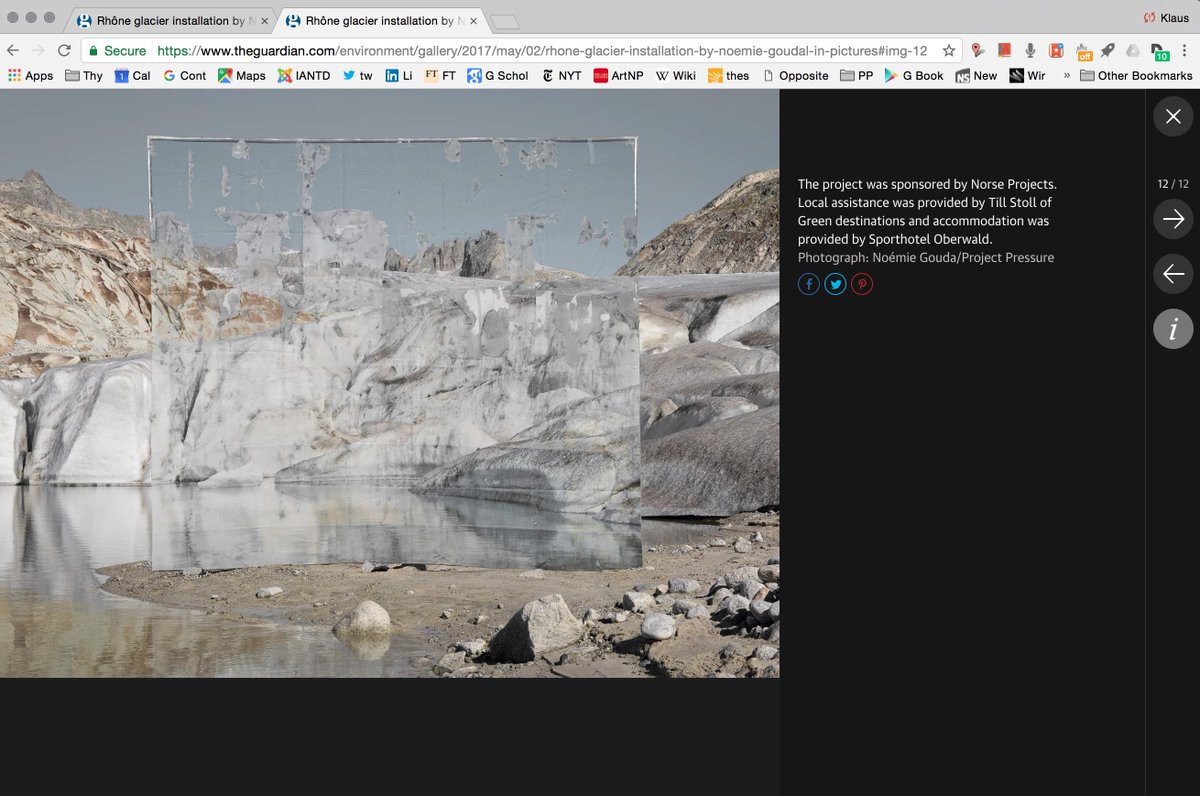The height and width of the screenshot is (796, 1200).
Task: Open the Cal bookmark
Action: click(x=132, y=75)
